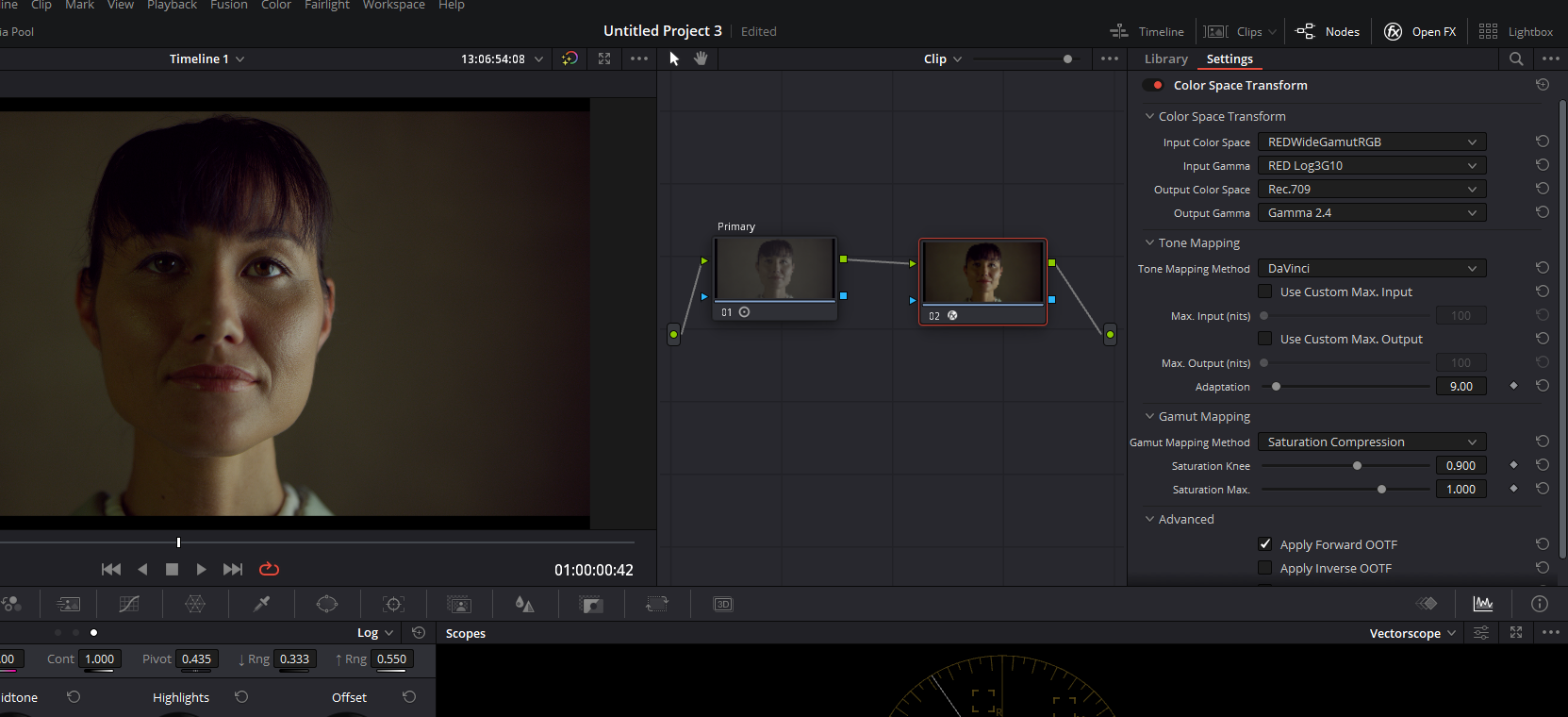Open the Fairlight menu
The image size is (1568, 717).
(x=327, y=5)
